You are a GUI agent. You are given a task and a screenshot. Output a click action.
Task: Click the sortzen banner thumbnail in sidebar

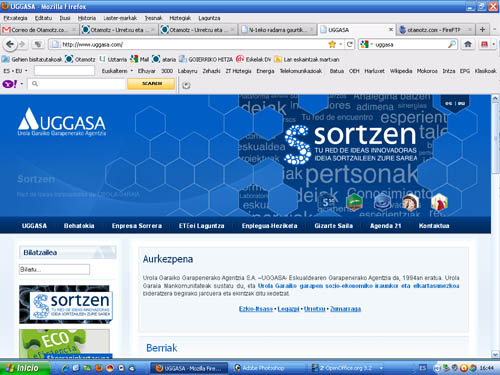[x=66, y=304]
